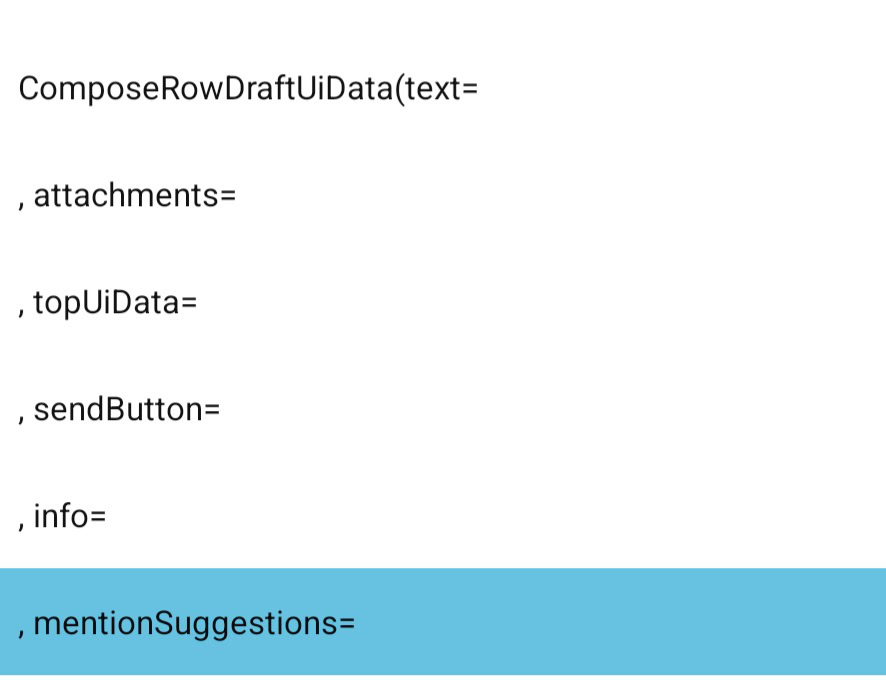Click the word attachments

125,195
